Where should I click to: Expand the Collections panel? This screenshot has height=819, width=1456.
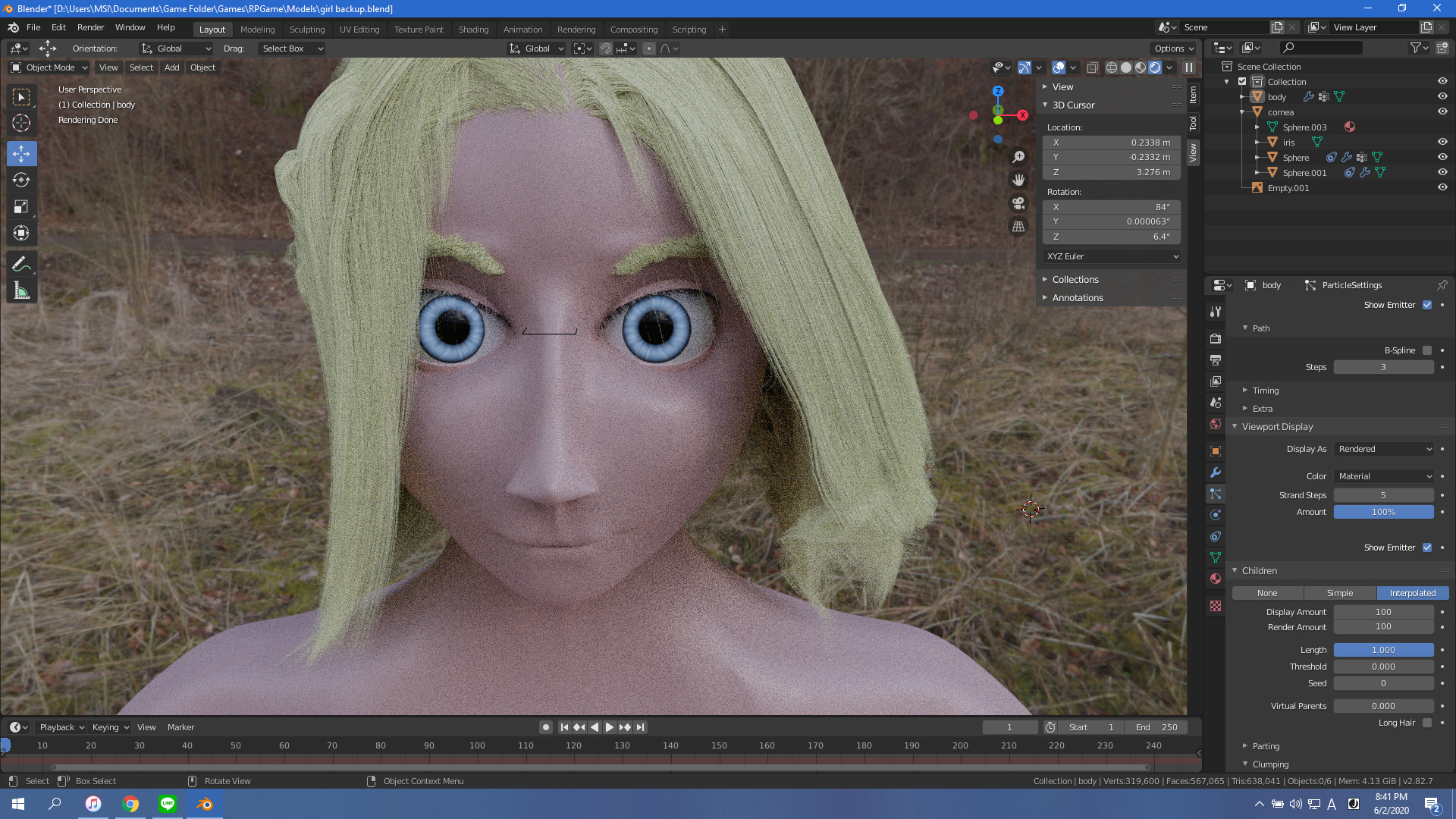tap(1075, 280)
